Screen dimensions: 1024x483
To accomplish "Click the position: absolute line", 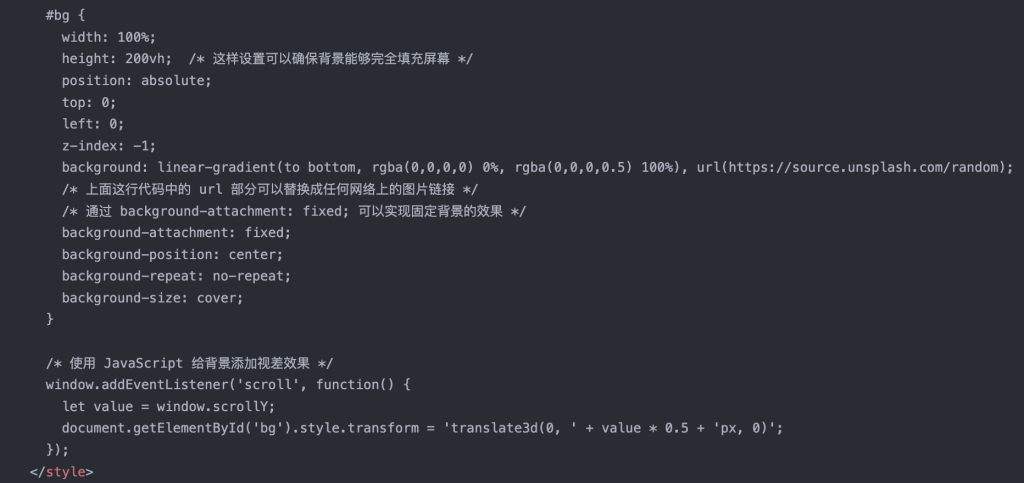I will (136, 80).
